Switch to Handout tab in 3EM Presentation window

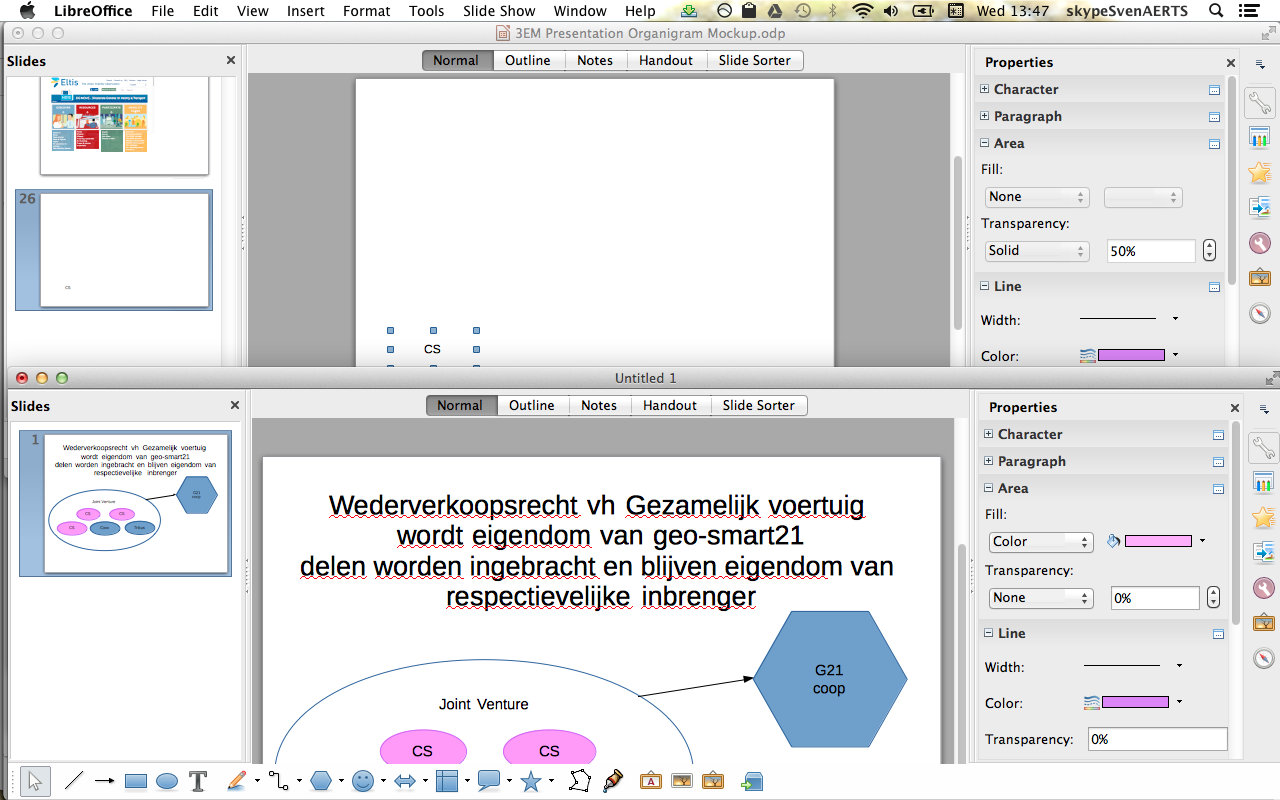(x=666, y=60)
